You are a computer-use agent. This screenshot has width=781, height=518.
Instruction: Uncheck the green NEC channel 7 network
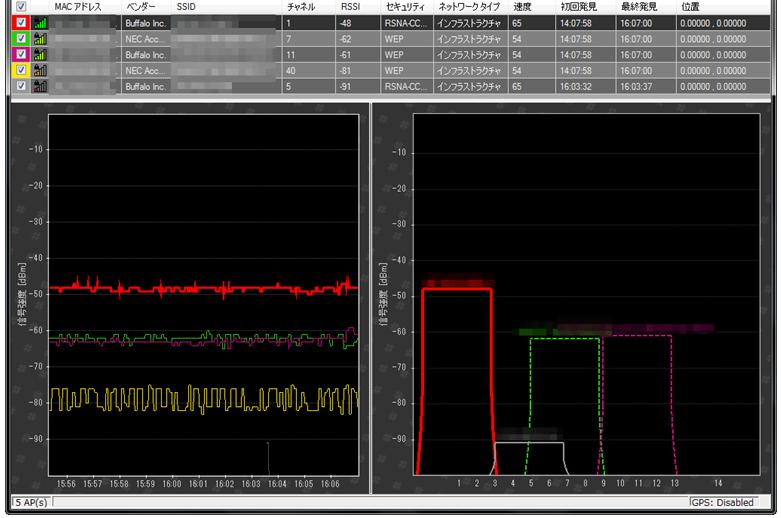pos(21,39)
